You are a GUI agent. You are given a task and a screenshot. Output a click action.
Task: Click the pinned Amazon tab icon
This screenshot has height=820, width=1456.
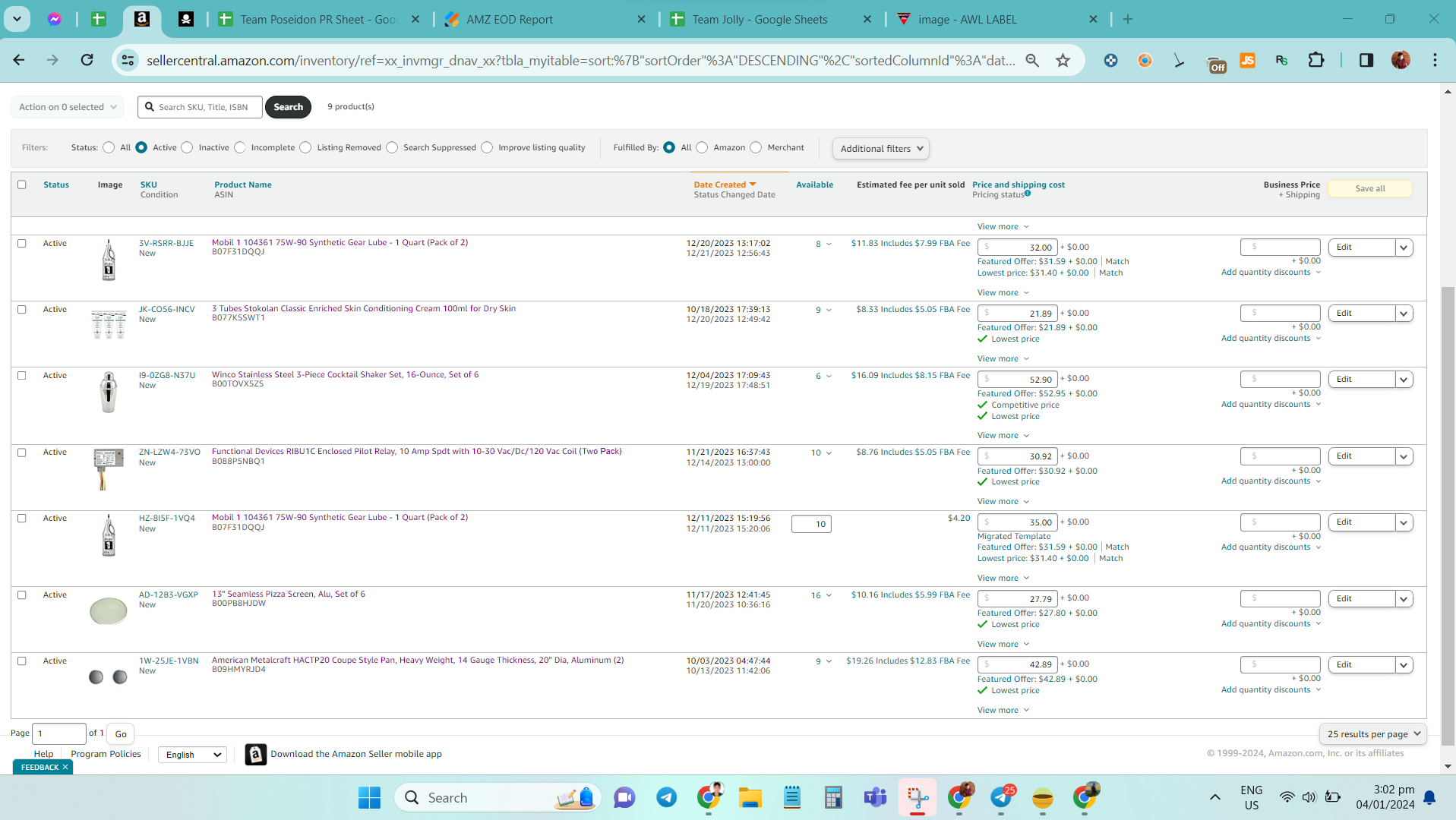(x=142, y=19)
